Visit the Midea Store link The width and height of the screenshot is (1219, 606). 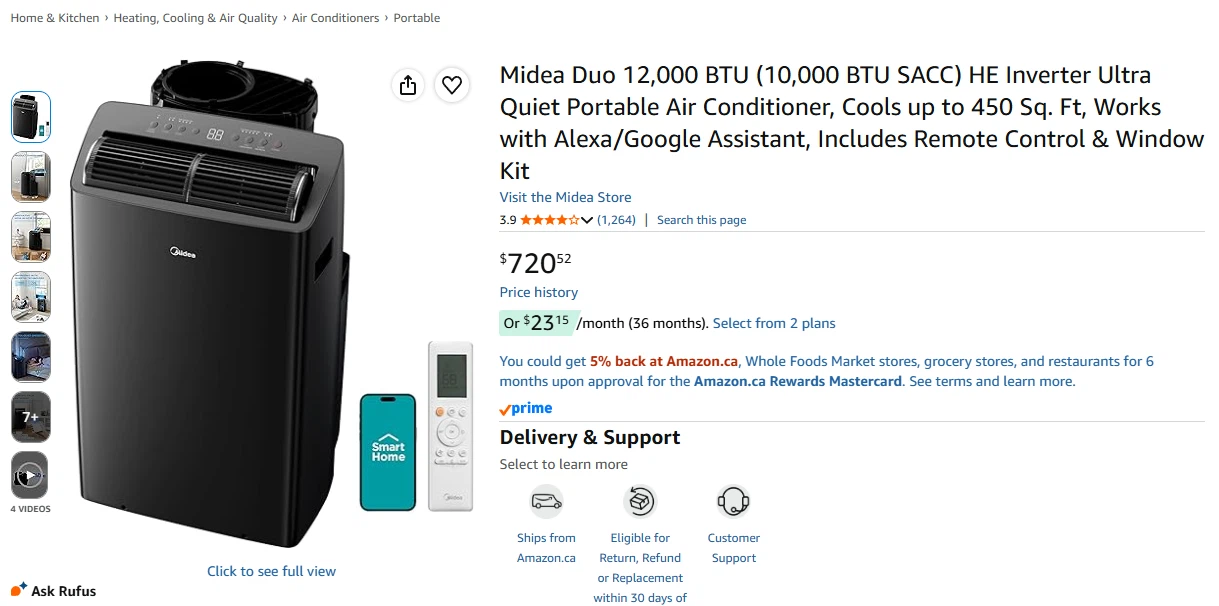(565, 197)
